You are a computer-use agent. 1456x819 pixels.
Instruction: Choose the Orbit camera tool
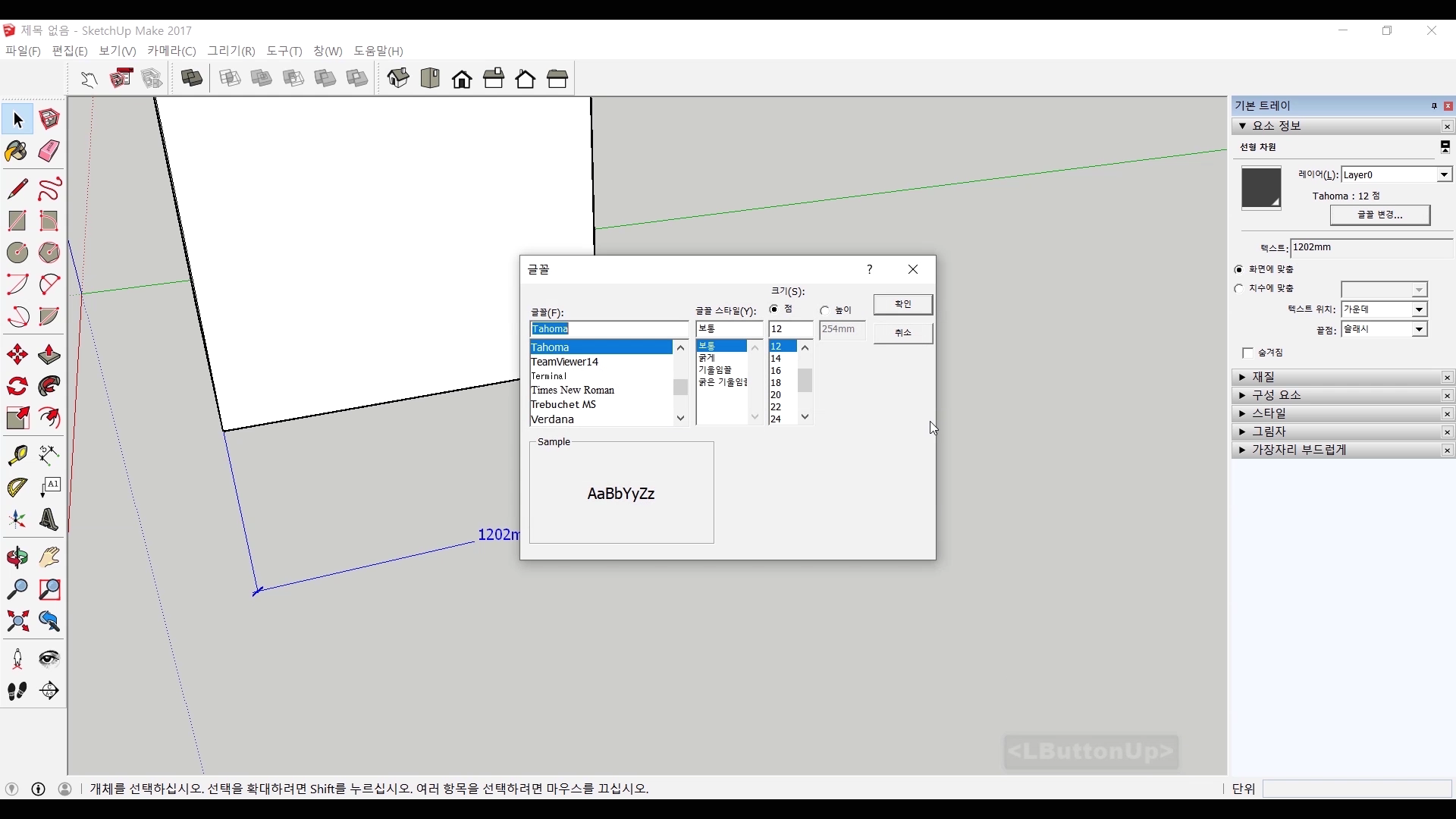17,558
